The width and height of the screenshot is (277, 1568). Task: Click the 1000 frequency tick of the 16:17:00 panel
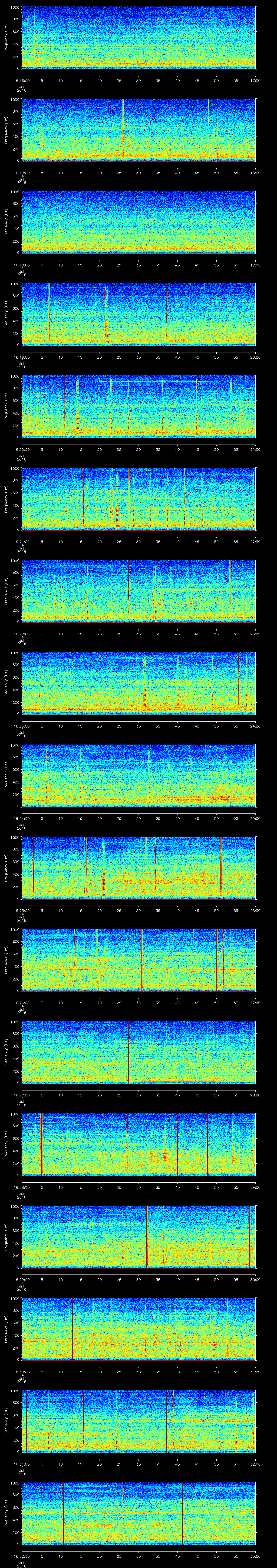coord(15,101)
